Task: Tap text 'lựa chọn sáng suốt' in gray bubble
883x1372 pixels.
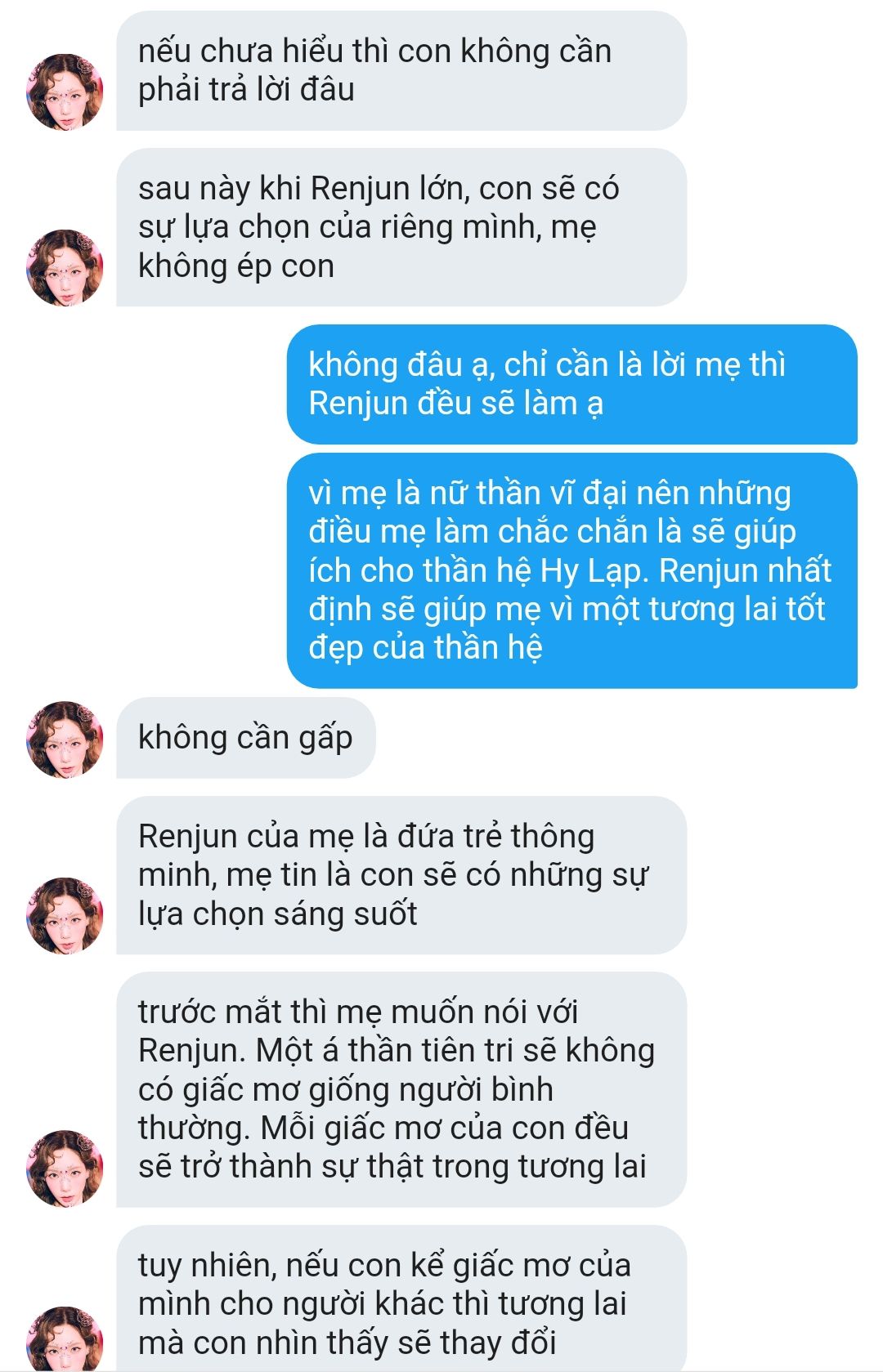Action: coord(278,914)
